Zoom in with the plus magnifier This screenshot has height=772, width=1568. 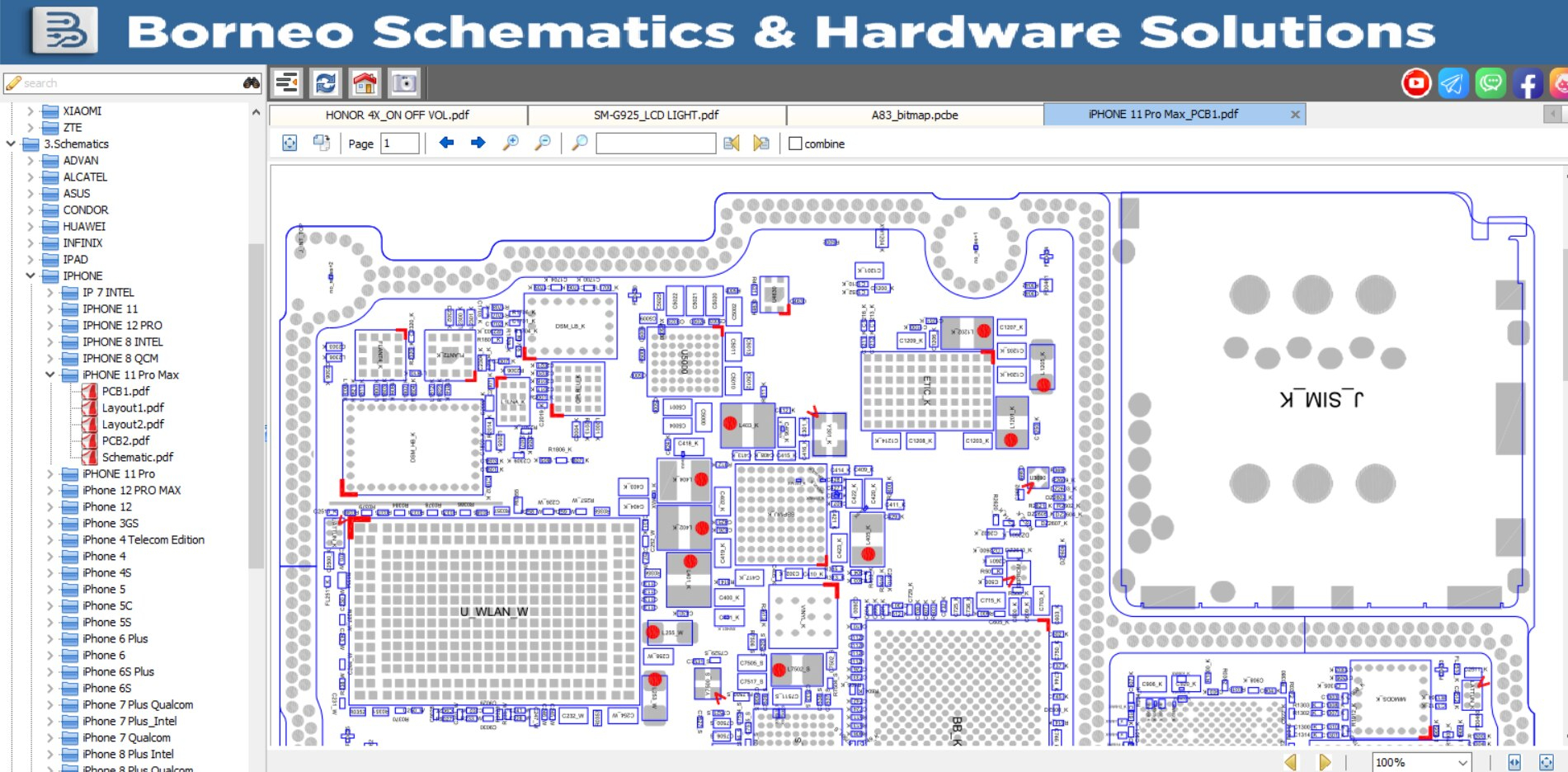point(511,144)
